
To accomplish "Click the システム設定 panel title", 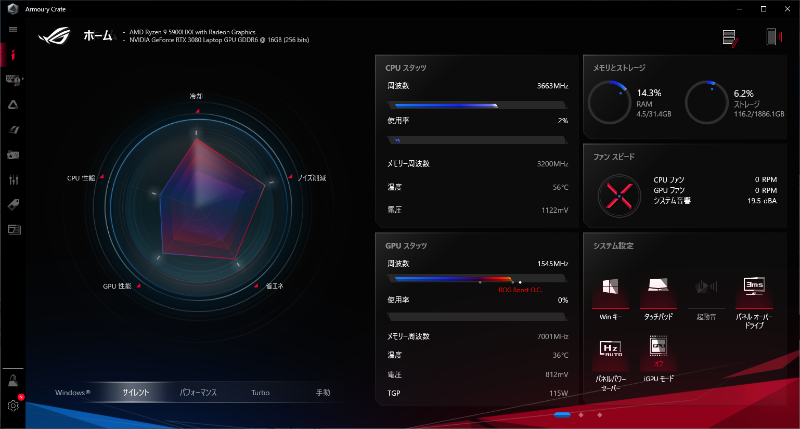I will point(613,246).
